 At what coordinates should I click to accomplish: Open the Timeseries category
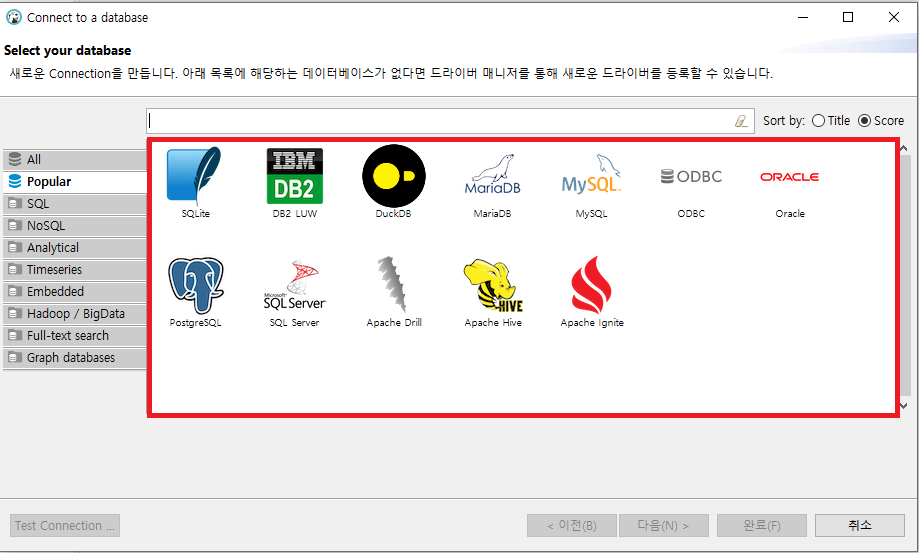[74, 269]
